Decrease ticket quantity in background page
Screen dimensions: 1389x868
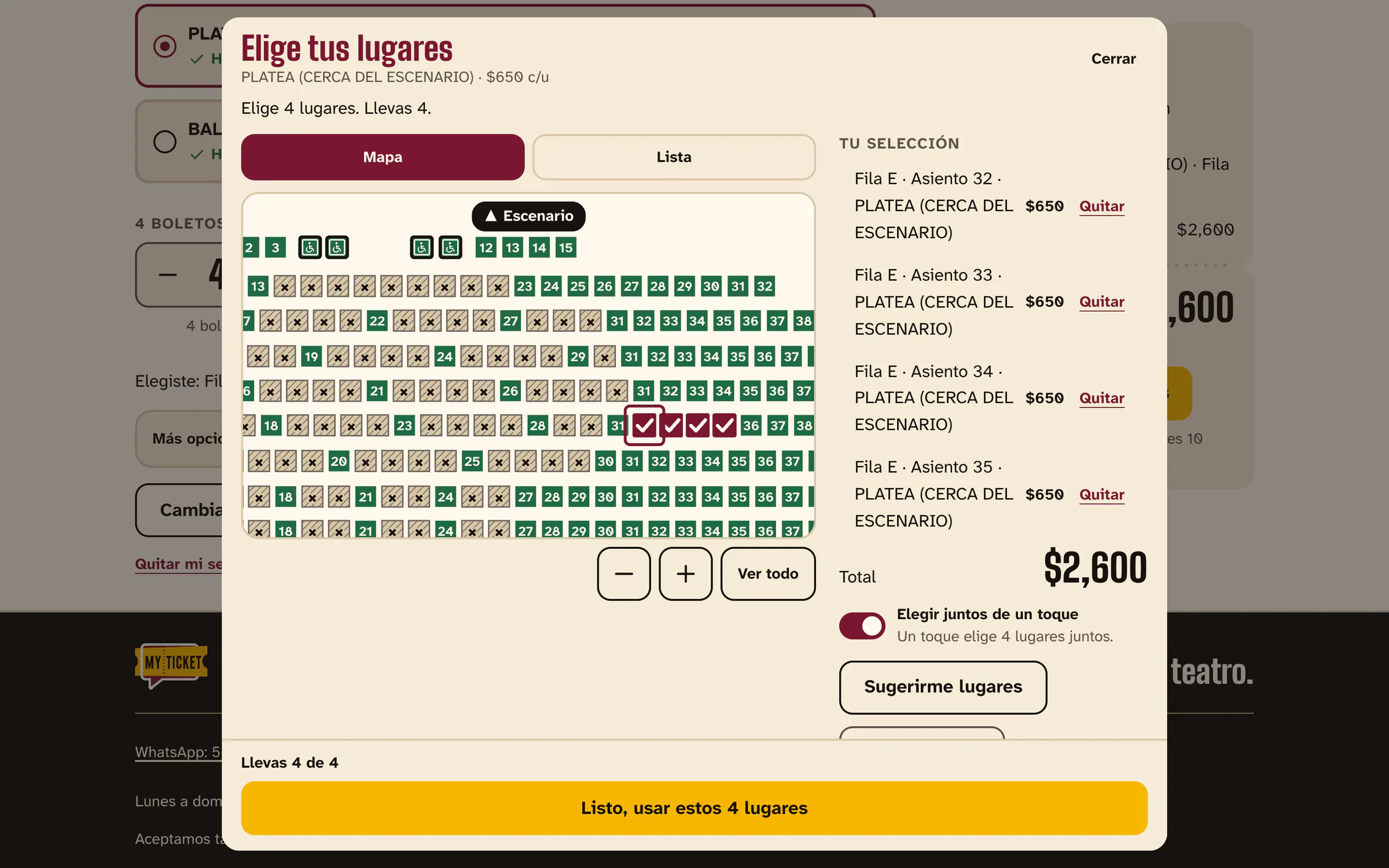[x=168, y=275]
